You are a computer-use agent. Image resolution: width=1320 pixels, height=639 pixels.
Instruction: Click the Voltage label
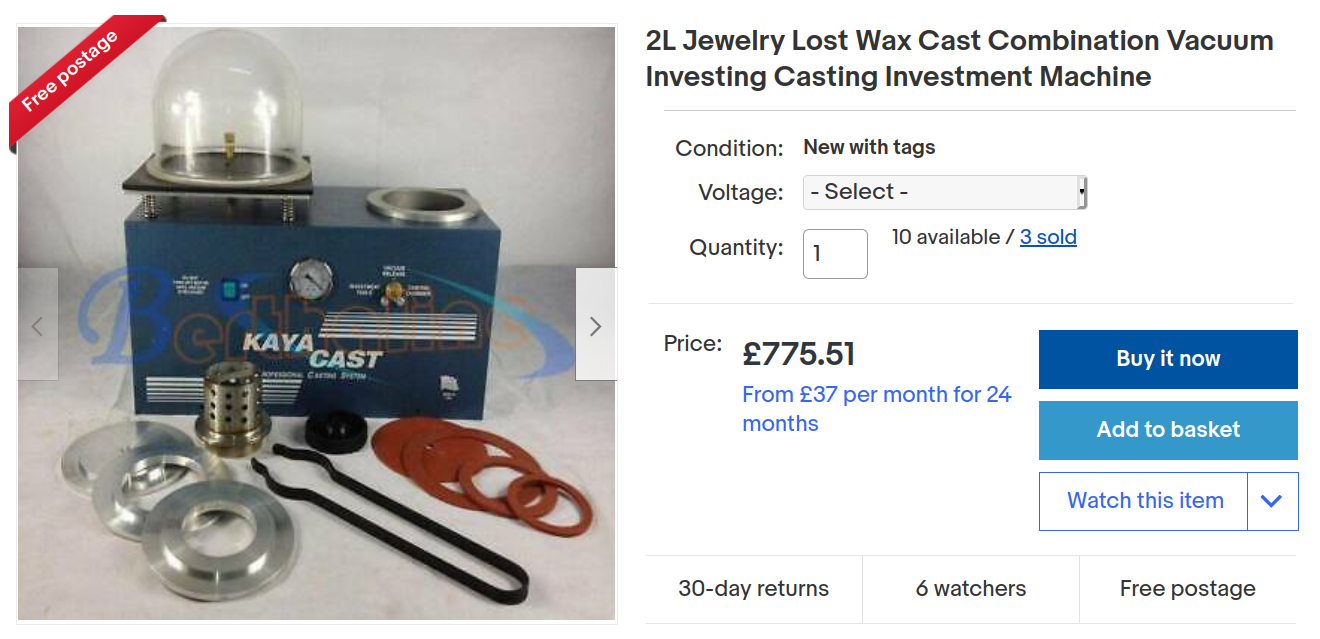[740, 192]
